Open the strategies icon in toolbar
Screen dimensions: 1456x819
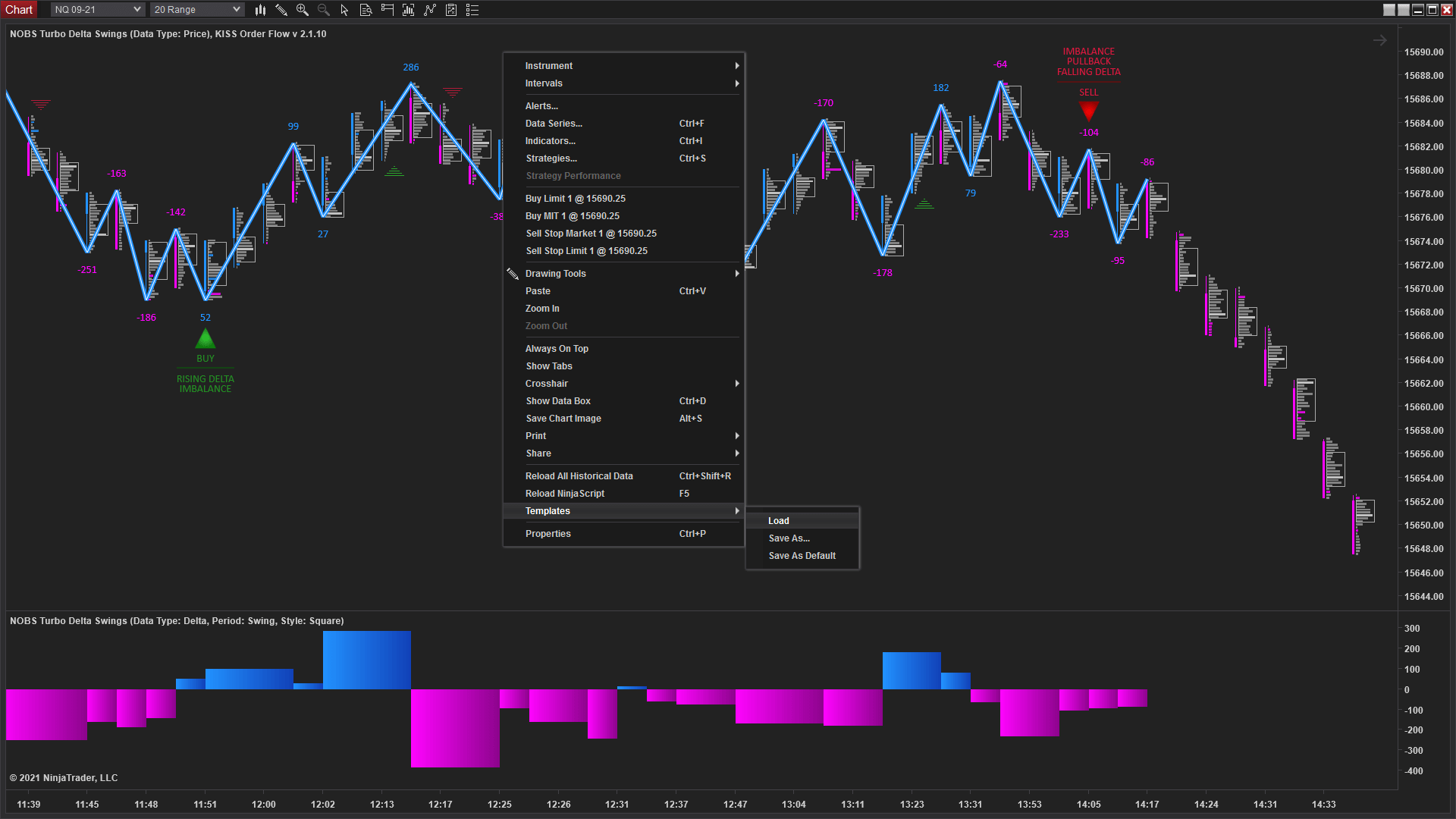(x=451, y=10)
